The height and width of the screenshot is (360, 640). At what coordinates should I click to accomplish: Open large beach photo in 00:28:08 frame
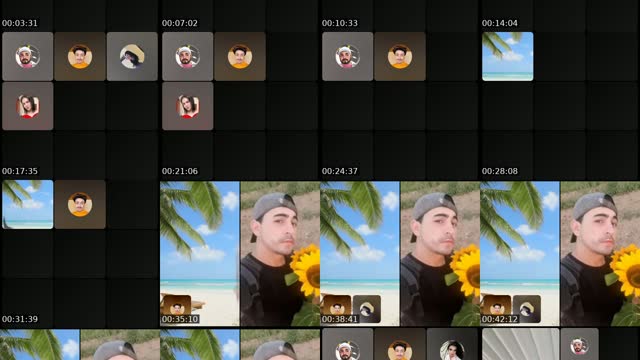[x=520, y=253]
